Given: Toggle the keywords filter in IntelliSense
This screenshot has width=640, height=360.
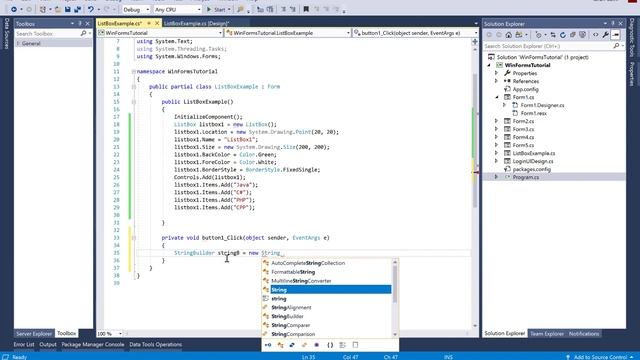Looking at the screenshot, I should tap(342, 345).
